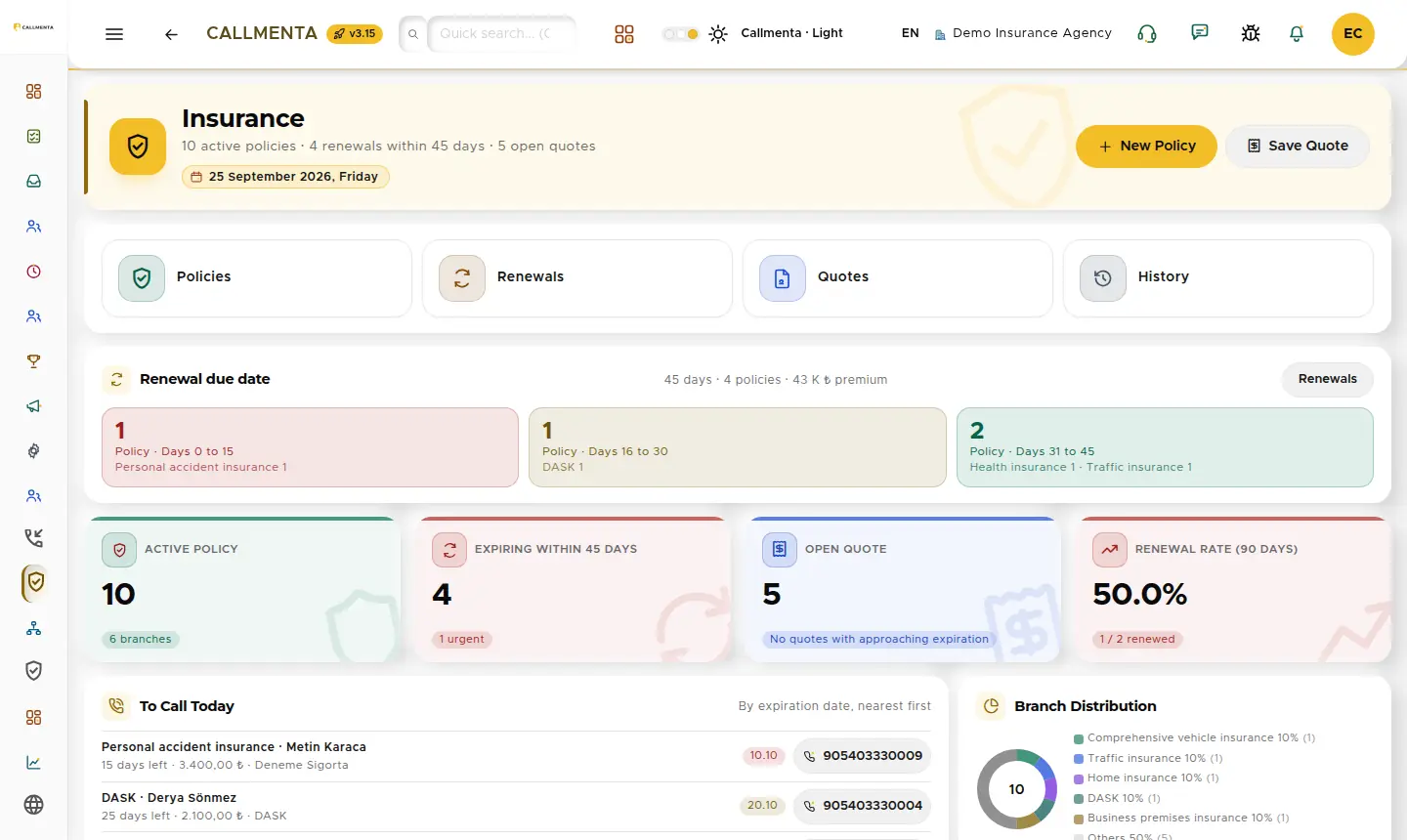Click the Branch Distribution donut chart

[1017, 789]
